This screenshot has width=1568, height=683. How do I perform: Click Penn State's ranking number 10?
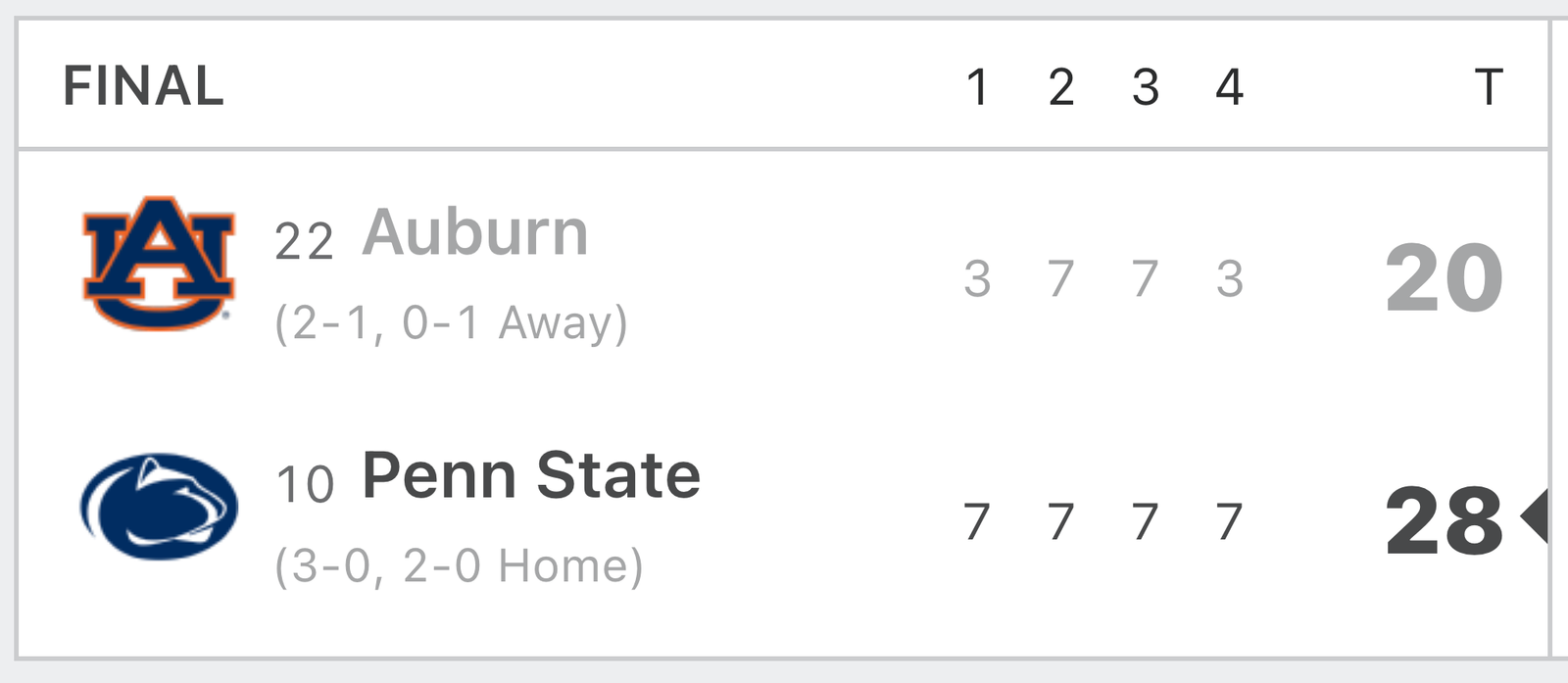[305, 485]
